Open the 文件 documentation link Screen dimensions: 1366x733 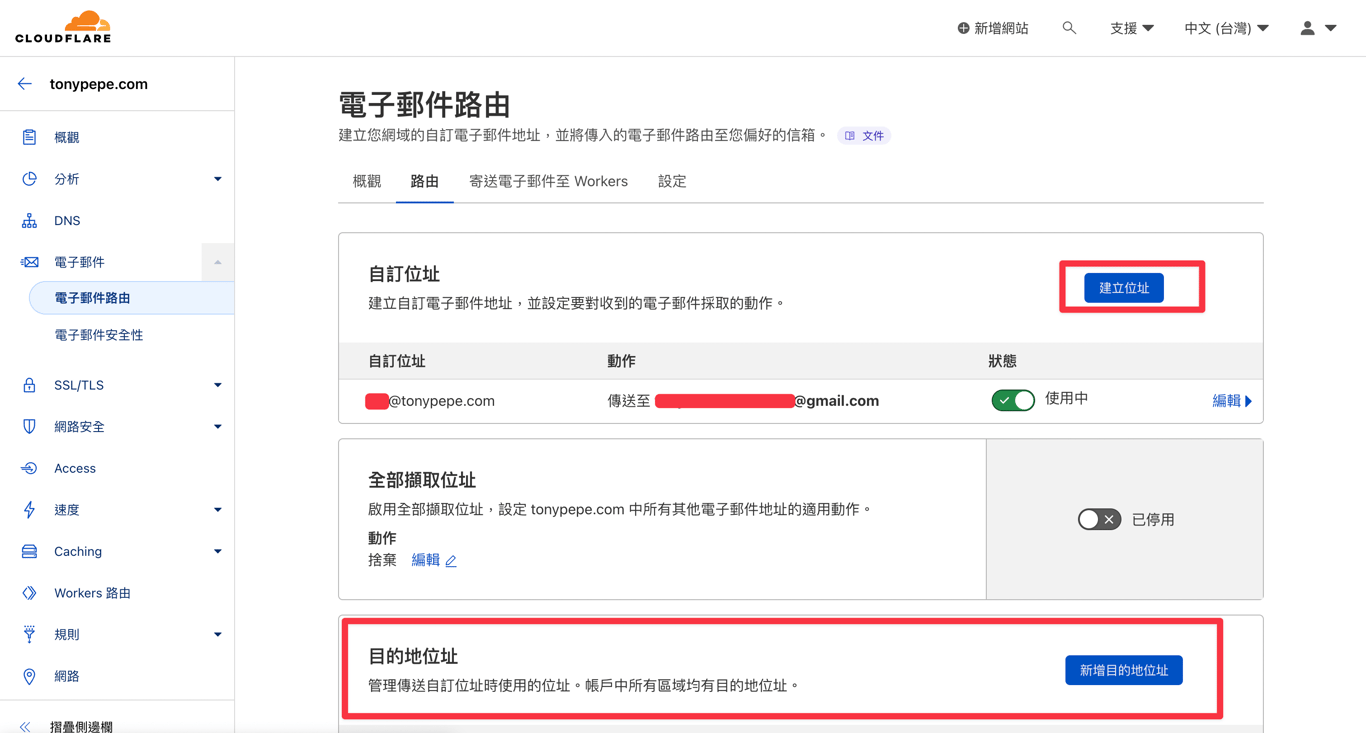tap(864, 136)
